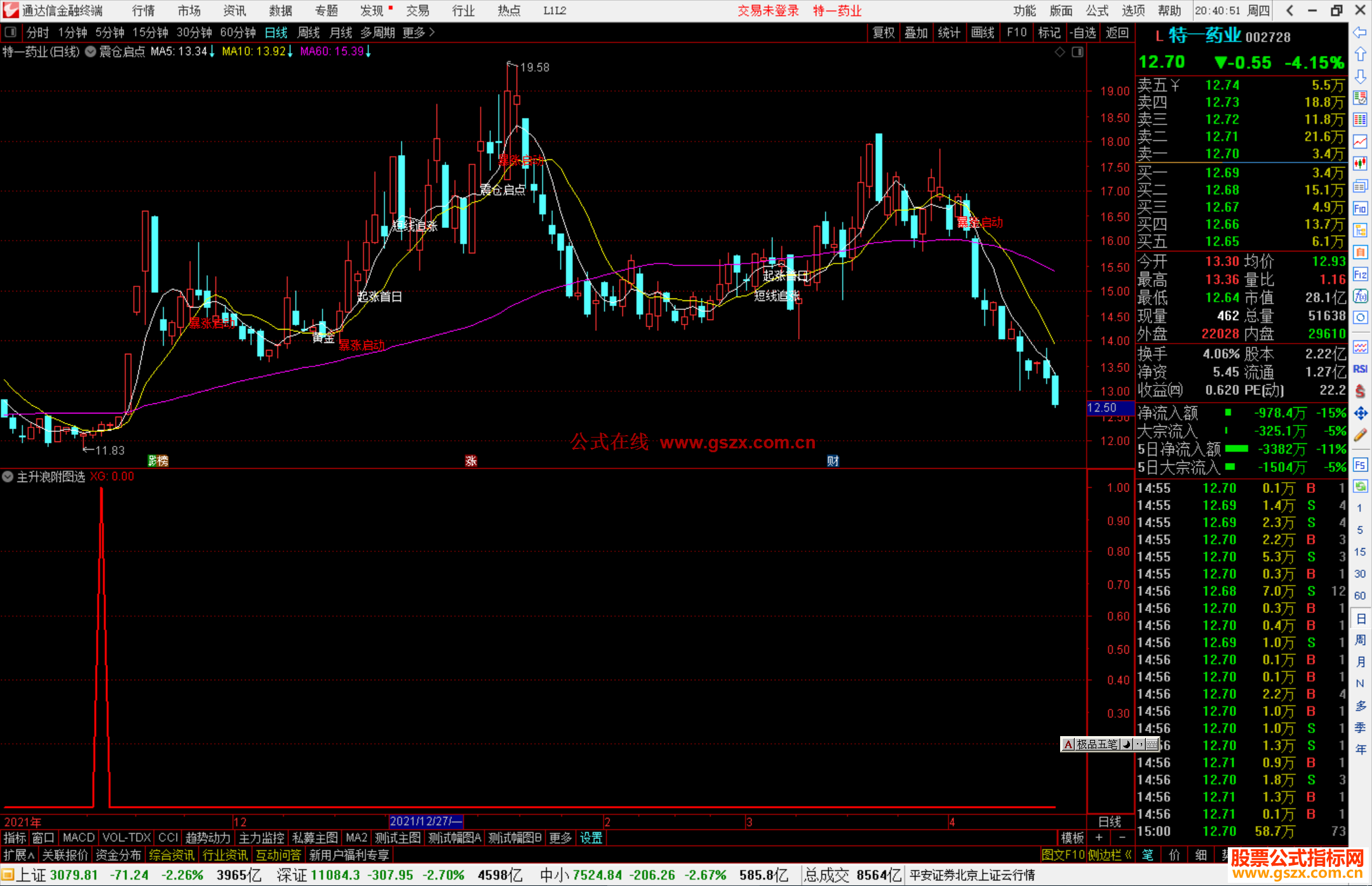Click the wavy multi-line indicator icon
The height and width of the screenshot is (886, 1372).
(x=1360, y=347)
